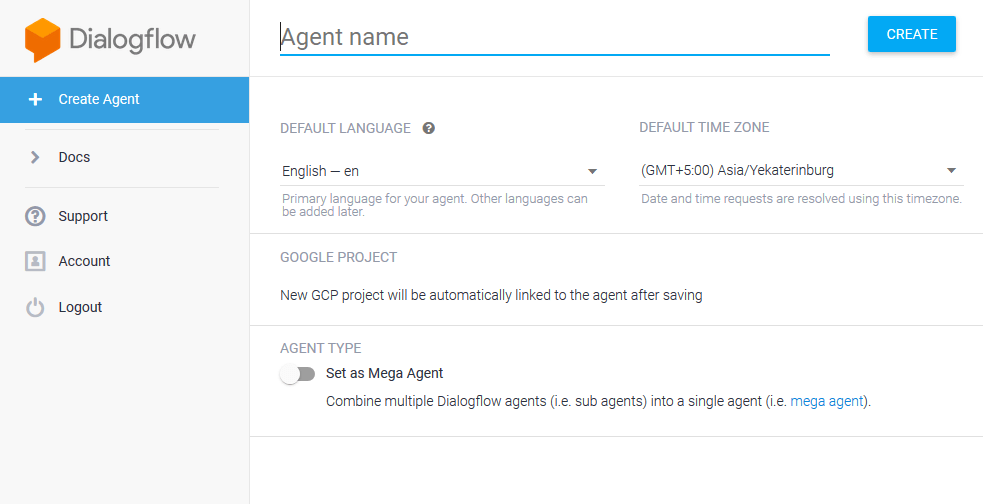Focus the Agent name input field

point(554,37)
